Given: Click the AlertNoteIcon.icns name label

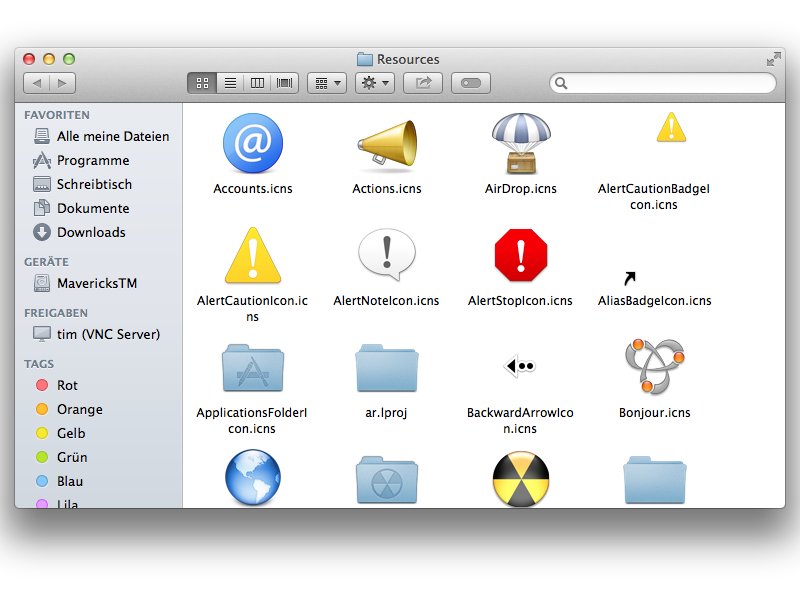Looking at the screenshot, I should pos(386,301).
